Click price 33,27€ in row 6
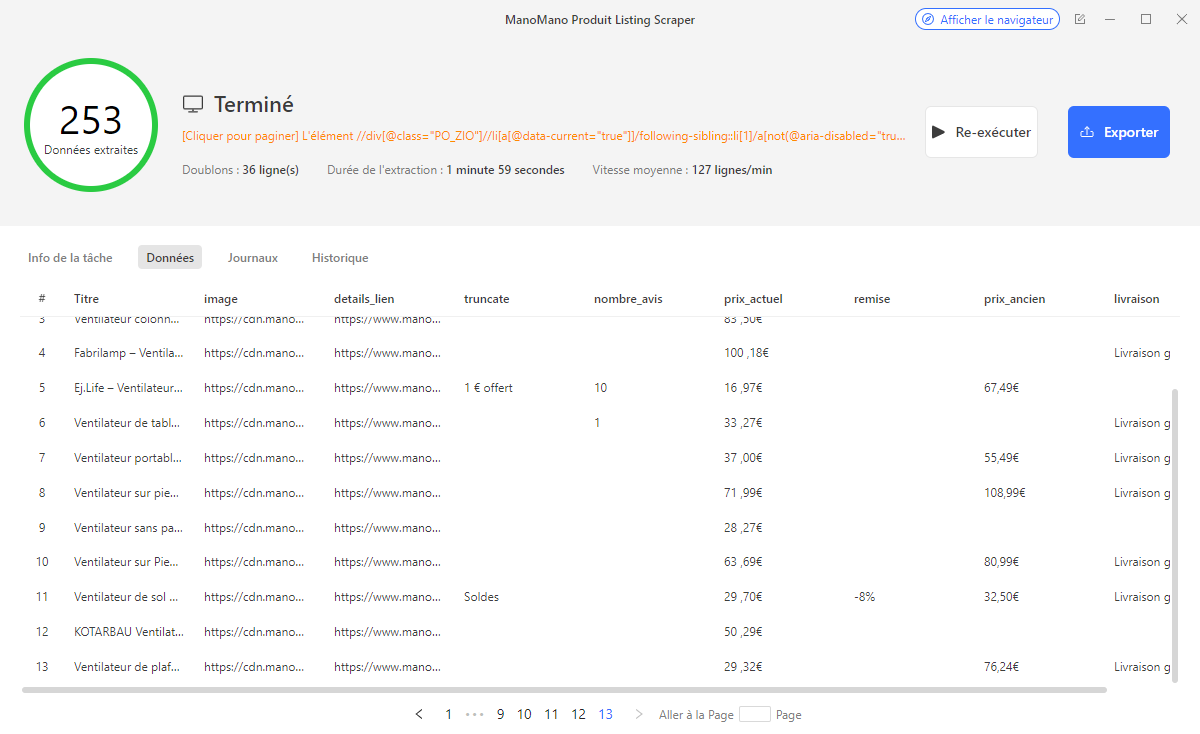 pyautogui.click(x=743, y=423)
